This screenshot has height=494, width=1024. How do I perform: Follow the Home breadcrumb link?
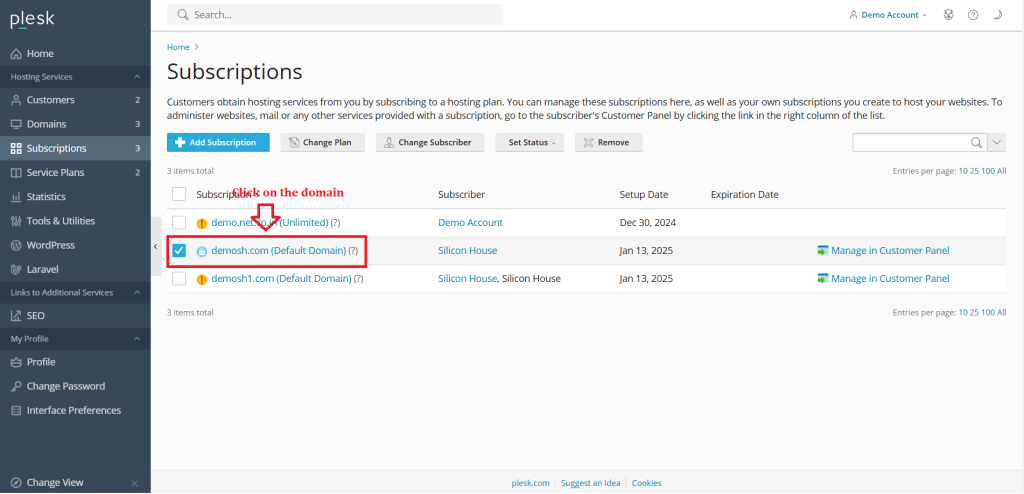coord(178,47)
